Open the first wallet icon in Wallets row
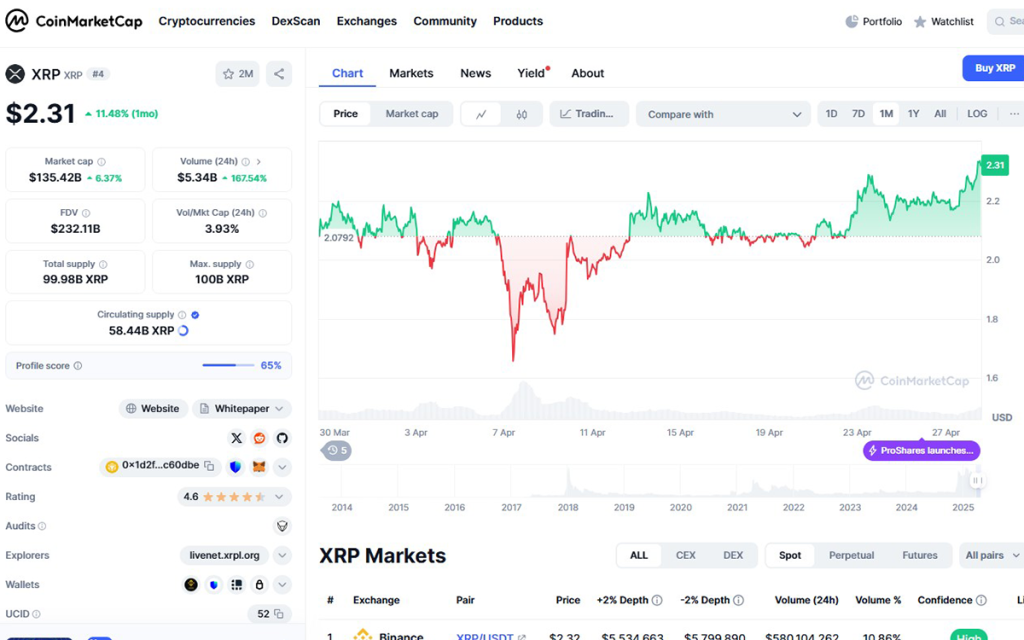This screenshot has width=1024, height=640. pos(191,584)
